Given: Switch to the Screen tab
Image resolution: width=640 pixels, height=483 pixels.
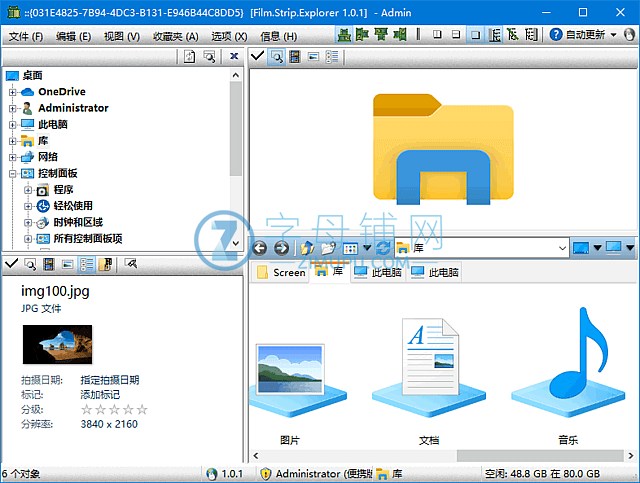Looking at the screenshot, I should pyautogui.click(x=281, y=272).
